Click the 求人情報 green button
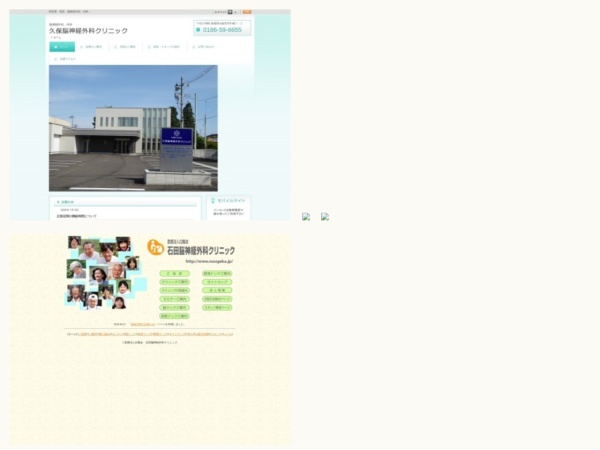 [x=217, y=290]
